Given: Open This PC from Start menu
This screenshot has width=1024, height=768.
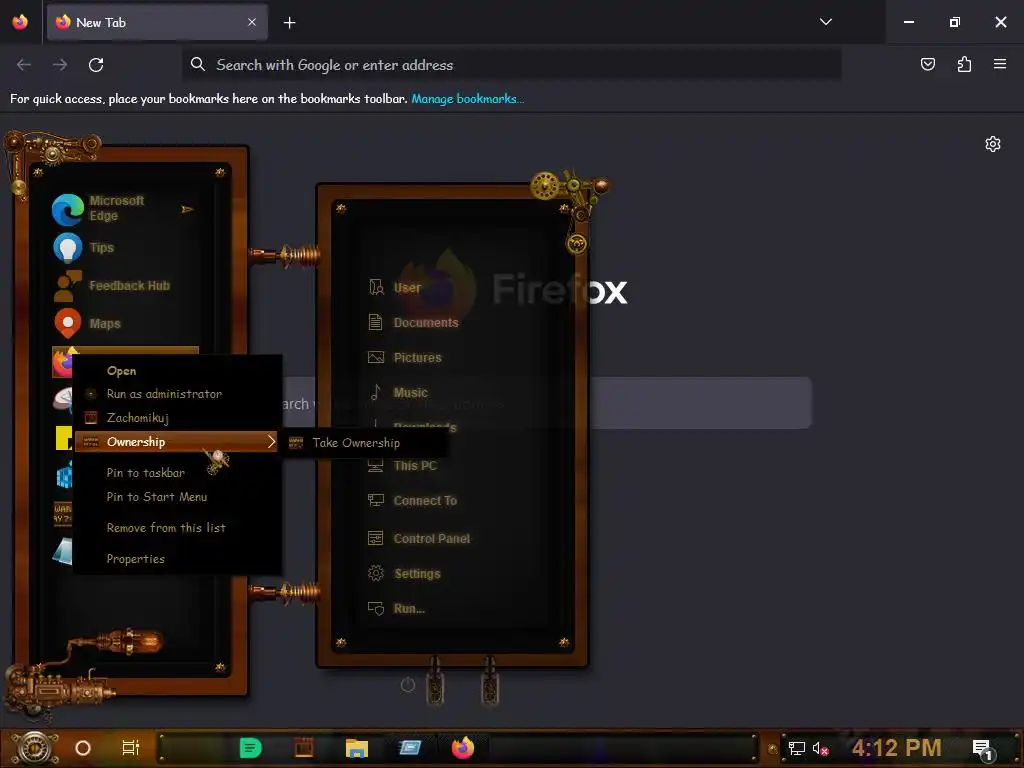Looking at the screenshot, I should (x=402, y=466).
